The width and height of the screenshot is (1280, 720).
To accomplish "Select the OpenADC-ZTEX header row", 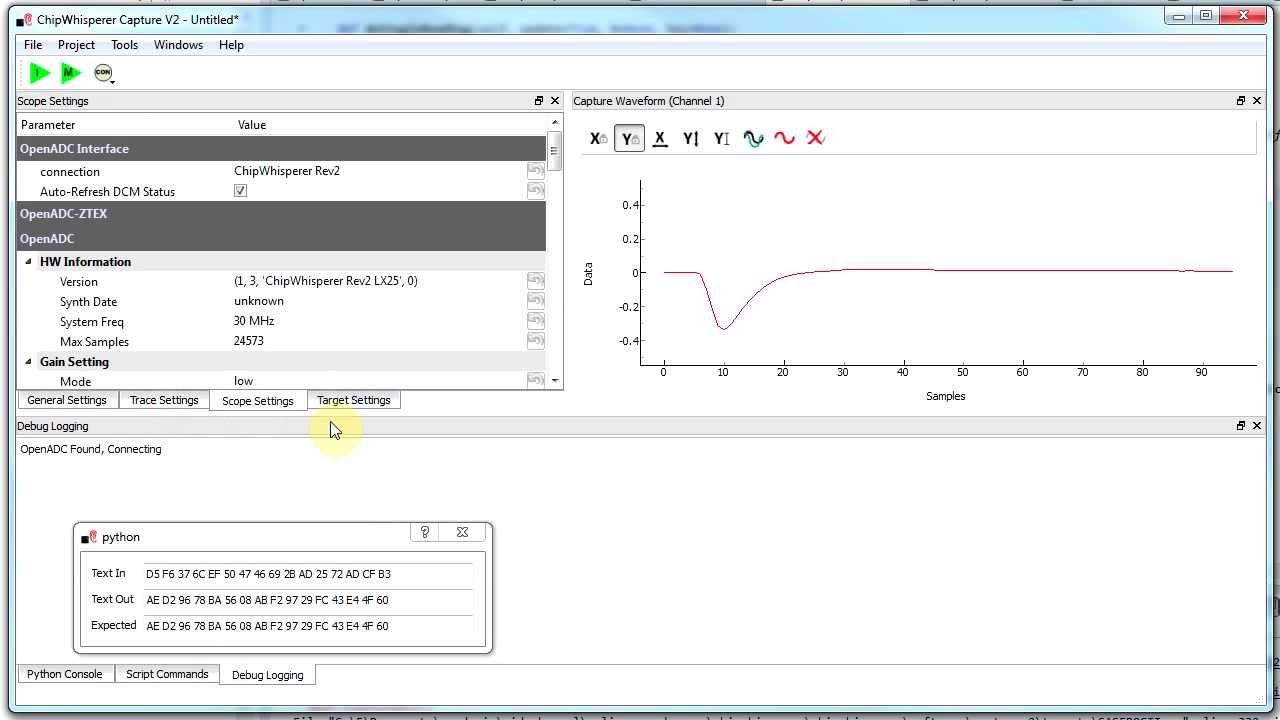I will pos(282,214).
